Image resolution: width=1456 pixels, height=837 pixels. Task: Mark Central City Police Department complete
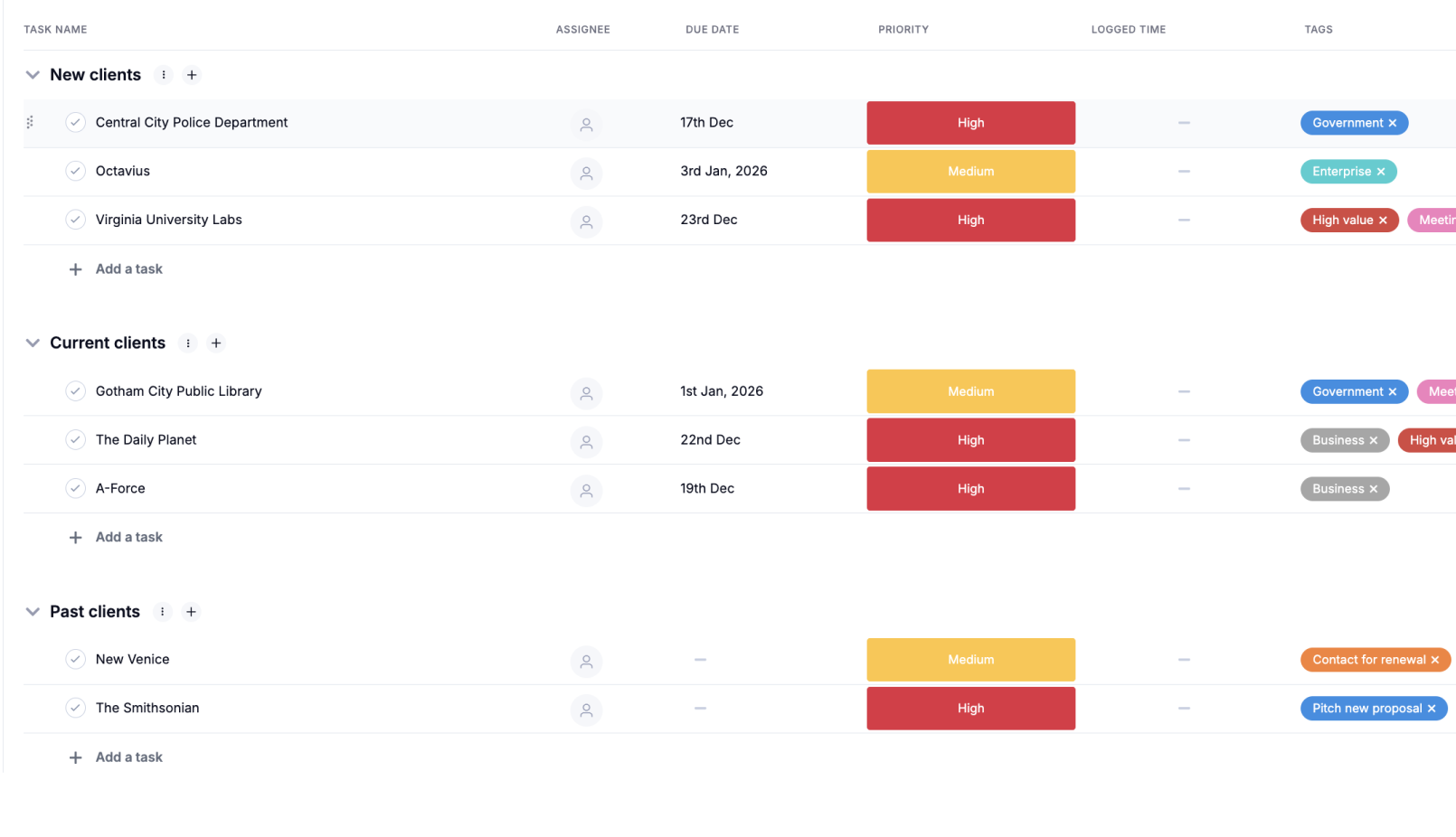click(x=76, y=122)
